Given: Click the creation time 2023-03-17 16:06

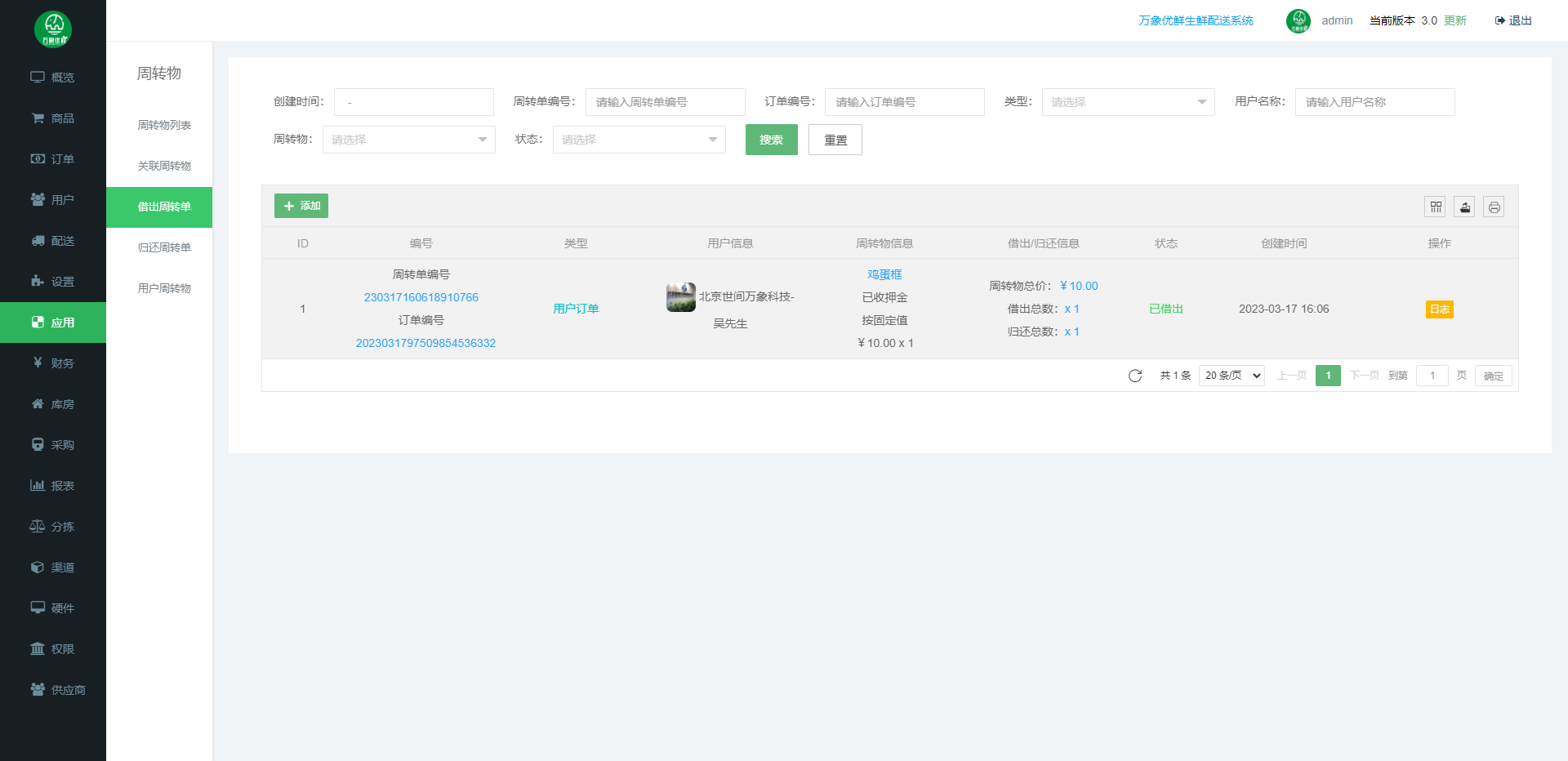Looking at the screenshot, I should tap(1284, 309).
